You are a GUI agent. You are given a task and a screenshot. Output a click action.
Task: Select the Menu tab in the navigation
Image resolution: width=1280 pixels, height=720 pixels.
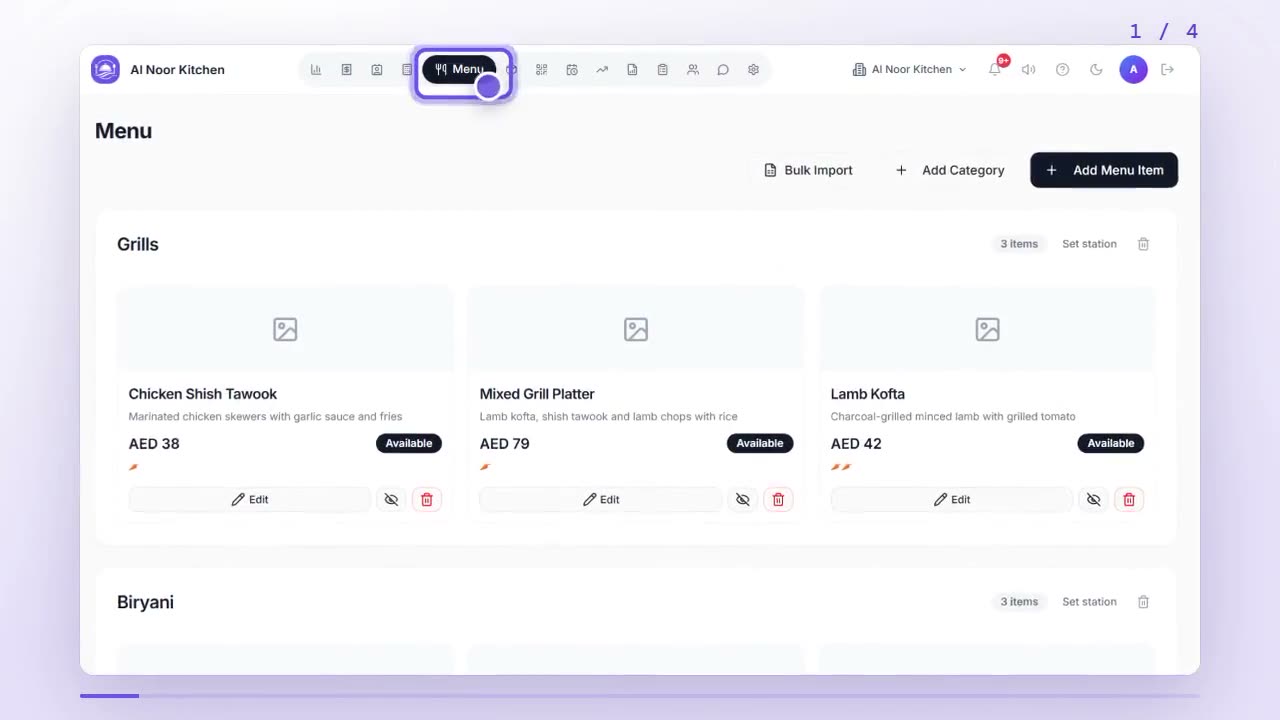point(459,70)
